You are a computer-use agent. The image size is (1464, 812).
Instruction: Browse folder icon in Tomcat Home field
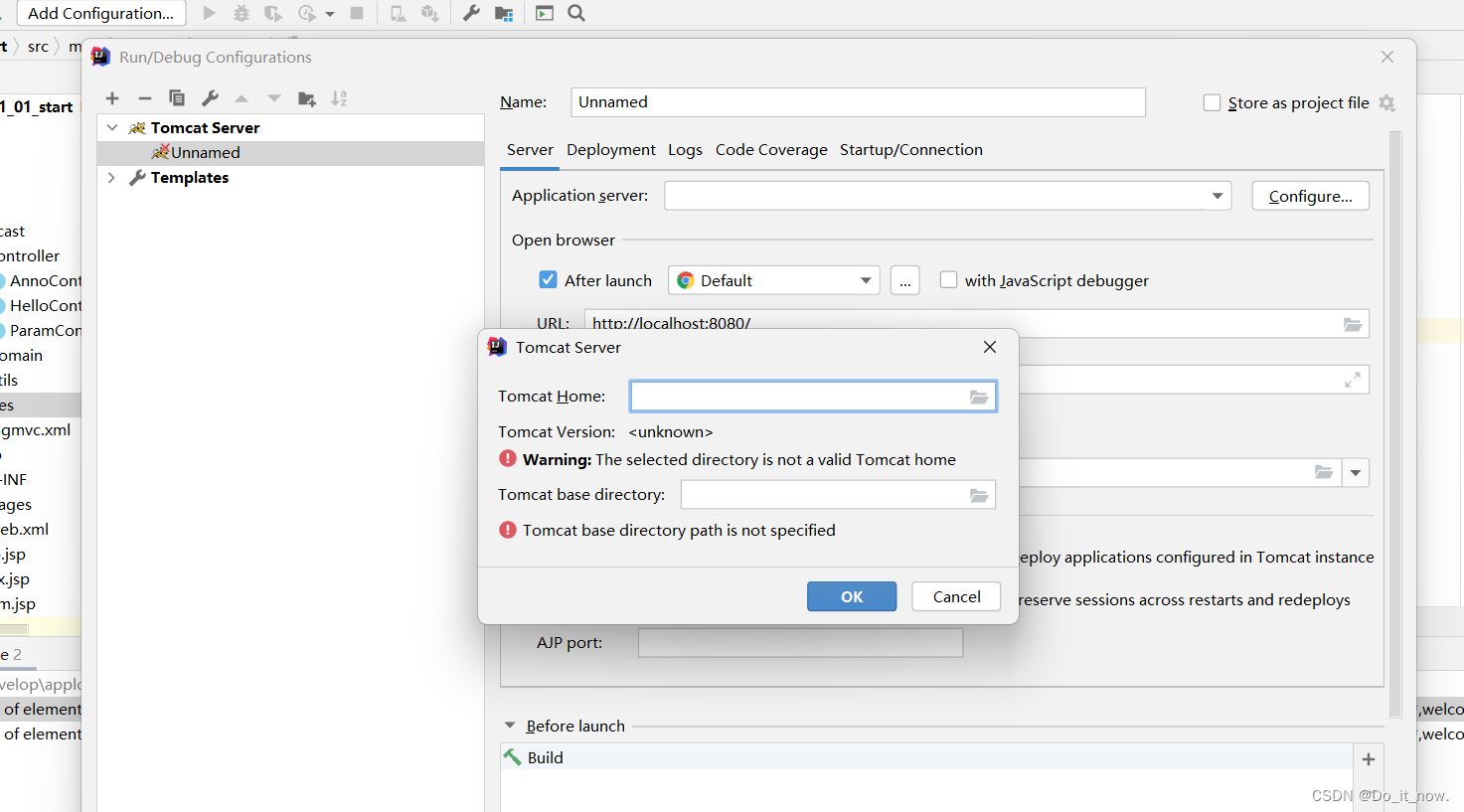(x=979, y=397)
